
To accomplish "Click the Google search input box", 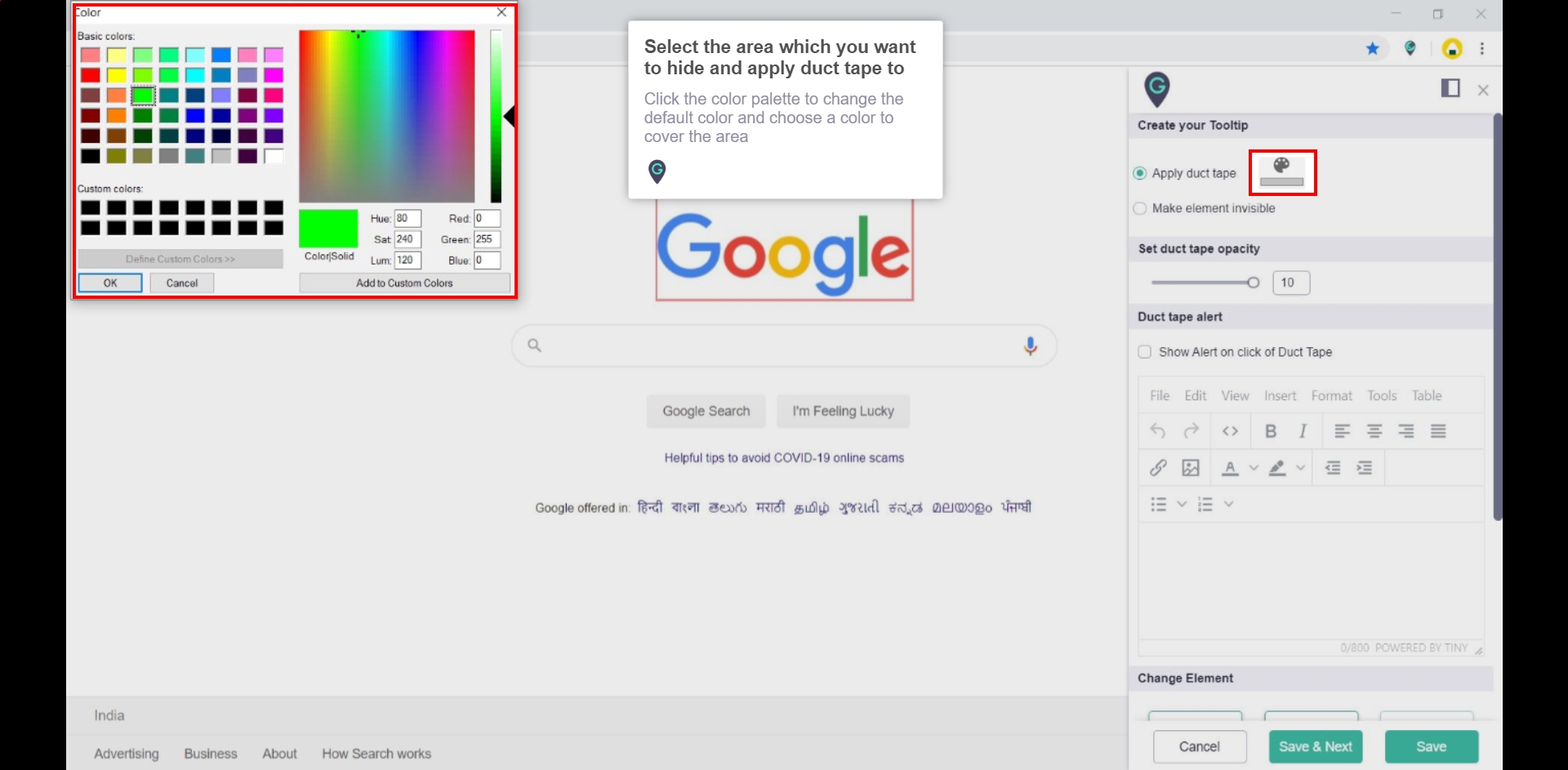I will coord(784,345).
